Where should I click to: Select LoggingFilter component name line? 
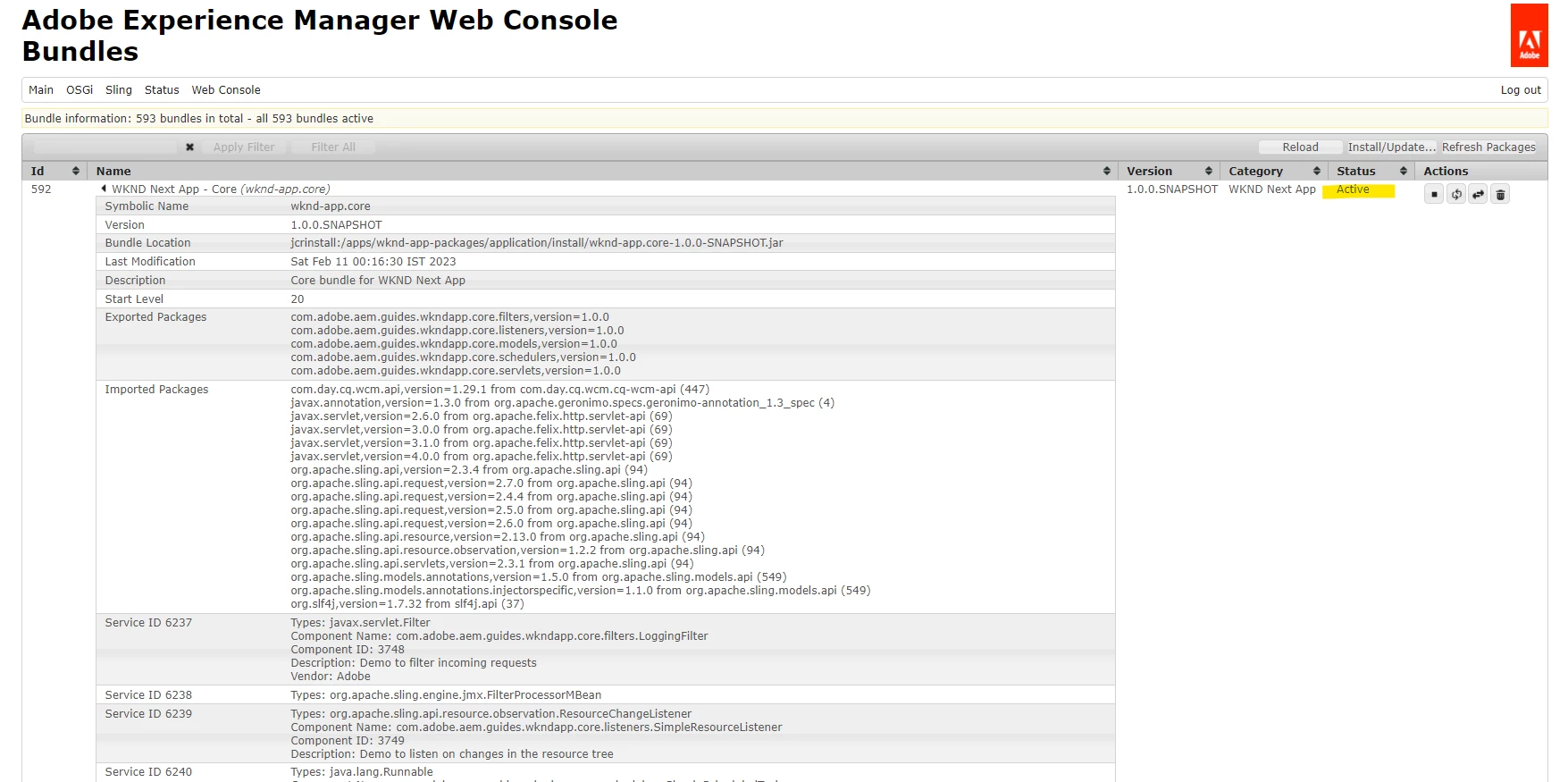499,636
